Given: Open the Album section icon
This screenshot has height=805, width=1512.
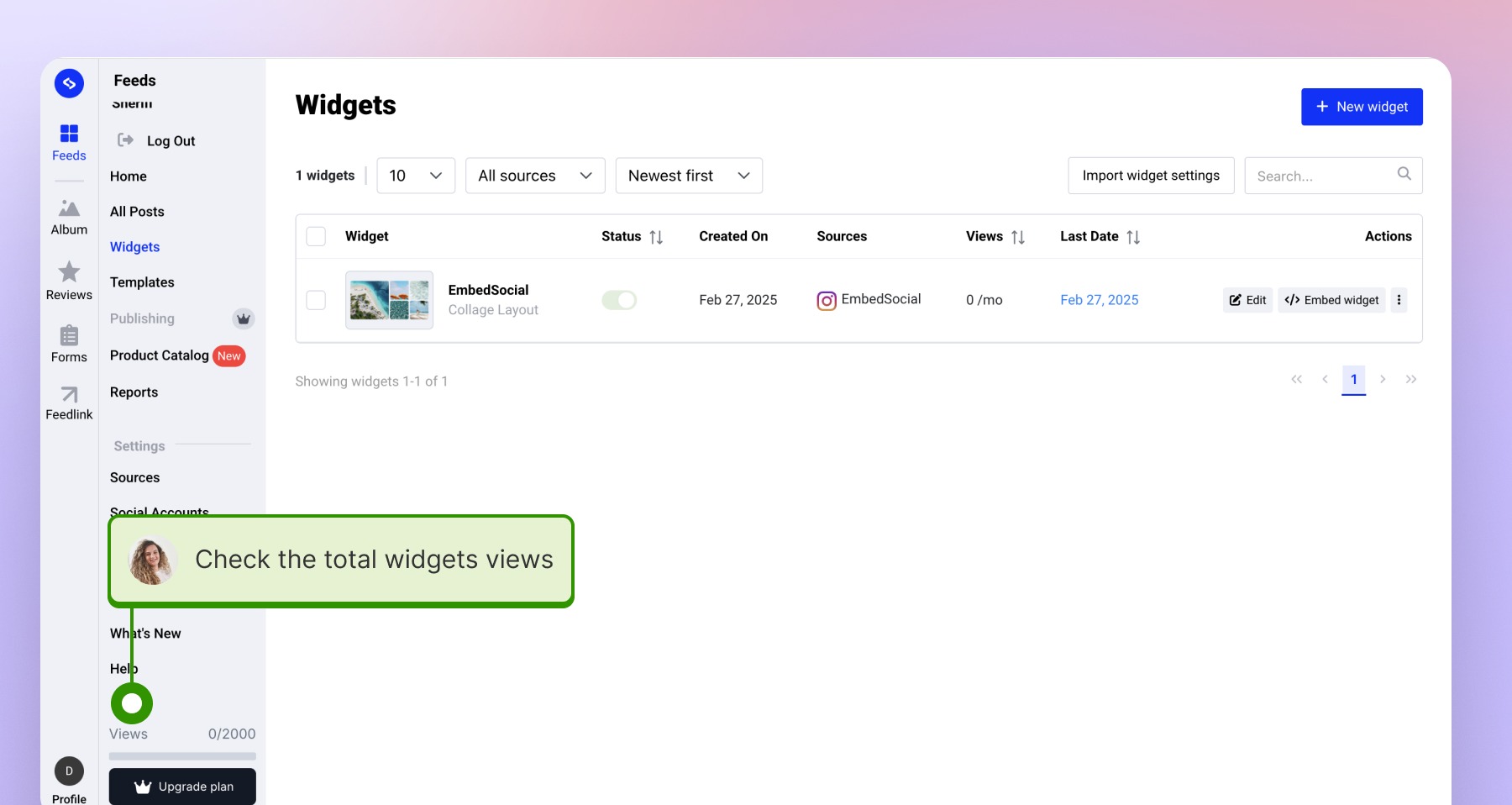Looking at the screenshot, I should point(69,208).
